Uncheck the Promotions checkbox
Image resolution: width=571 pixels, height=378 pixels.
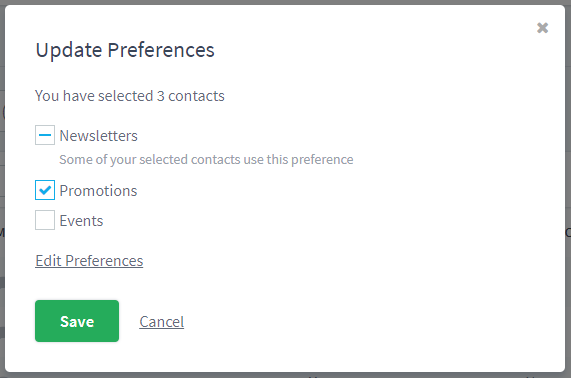(x=45, y=190)
